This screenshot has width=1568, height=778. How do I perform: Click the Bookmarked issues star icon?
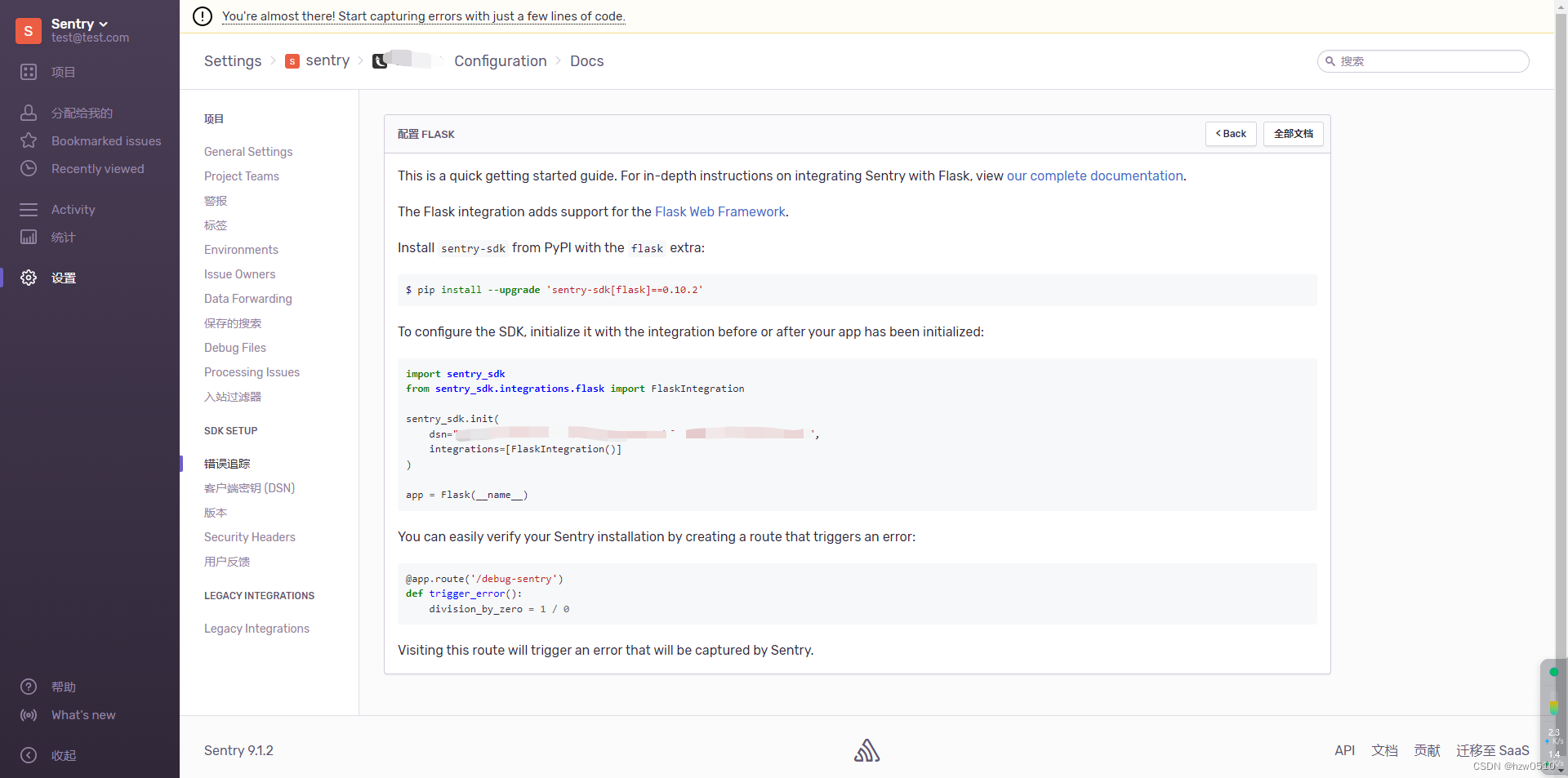point(29,140)
